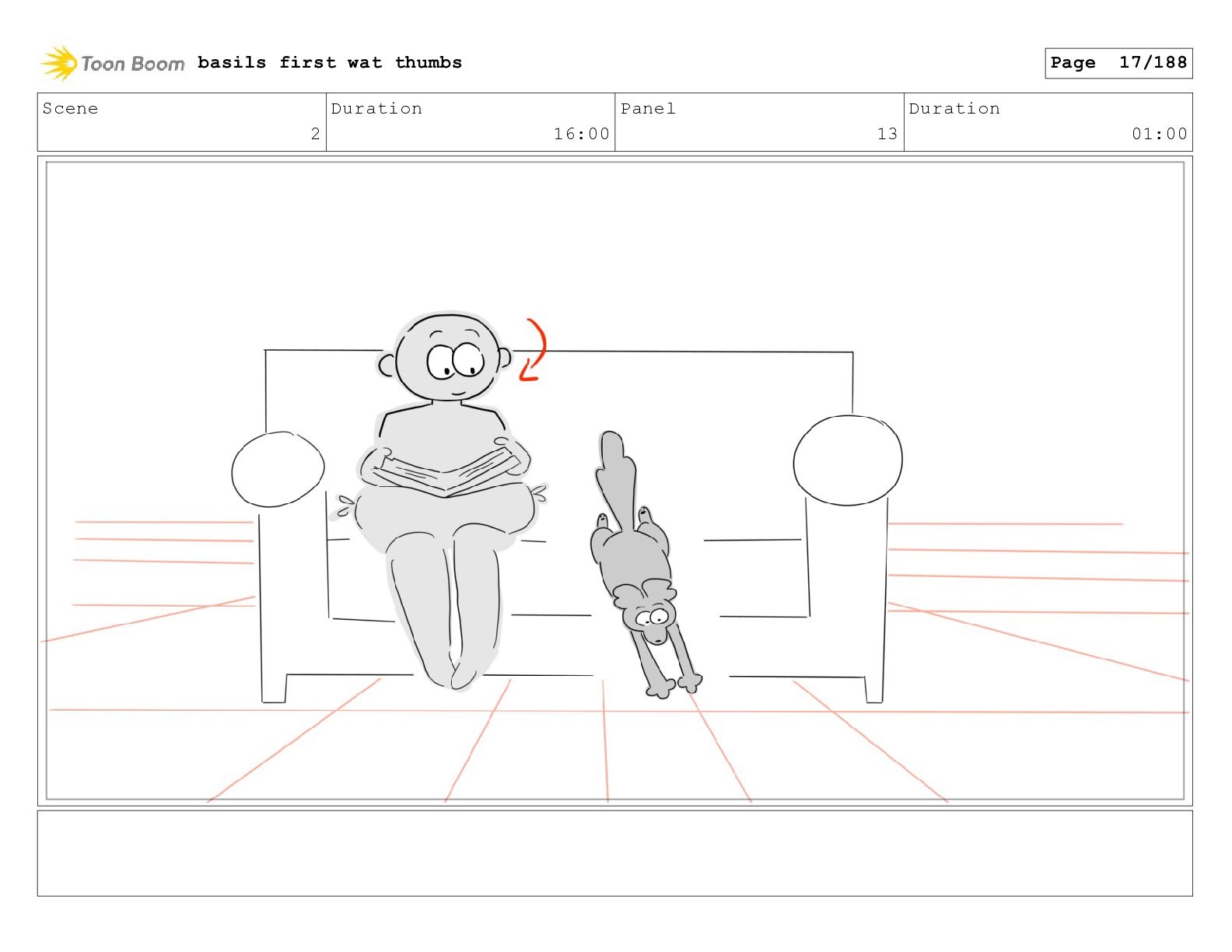Click the open book in character's hands
Viewport: 1232px width, 952px height.
pos(446,471)
